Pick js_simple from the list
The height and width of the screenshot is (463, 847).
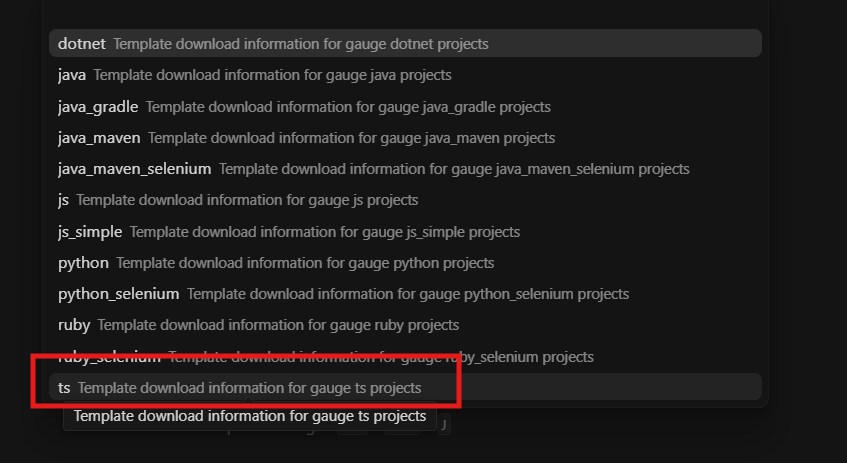(405, 231)
